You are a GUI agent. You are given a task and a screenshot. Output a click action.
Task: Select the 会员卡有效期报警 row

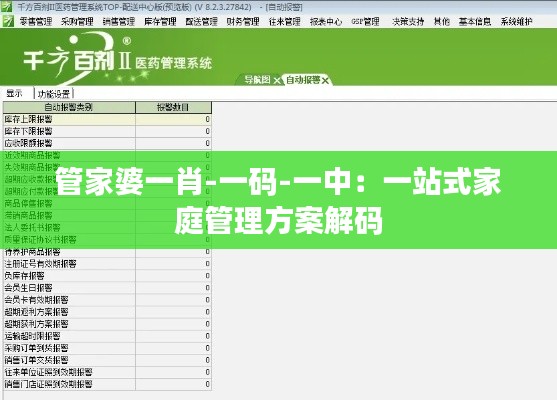[107, 300]
